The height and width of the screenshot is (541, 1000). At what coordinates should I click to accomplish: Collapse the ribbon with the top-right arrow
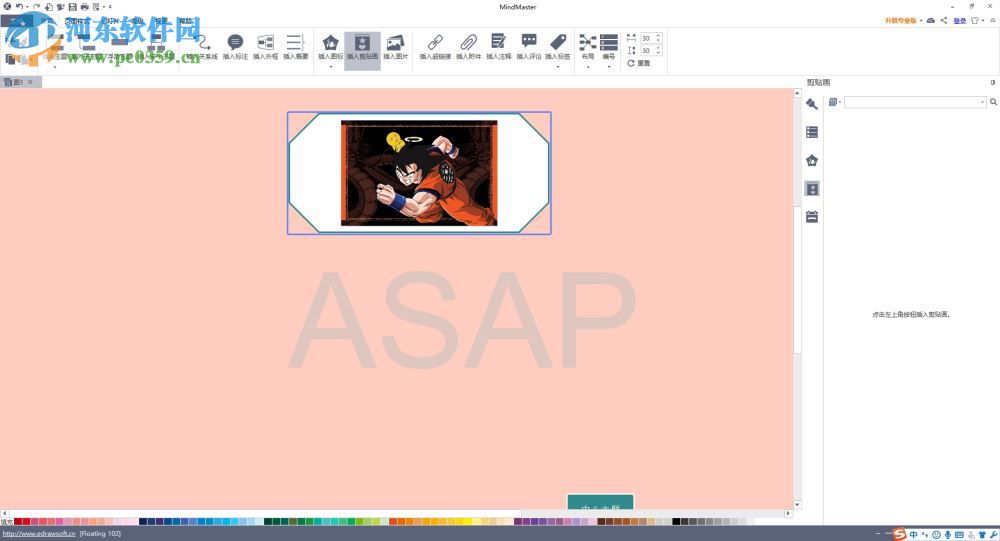(x=993, y=20)
